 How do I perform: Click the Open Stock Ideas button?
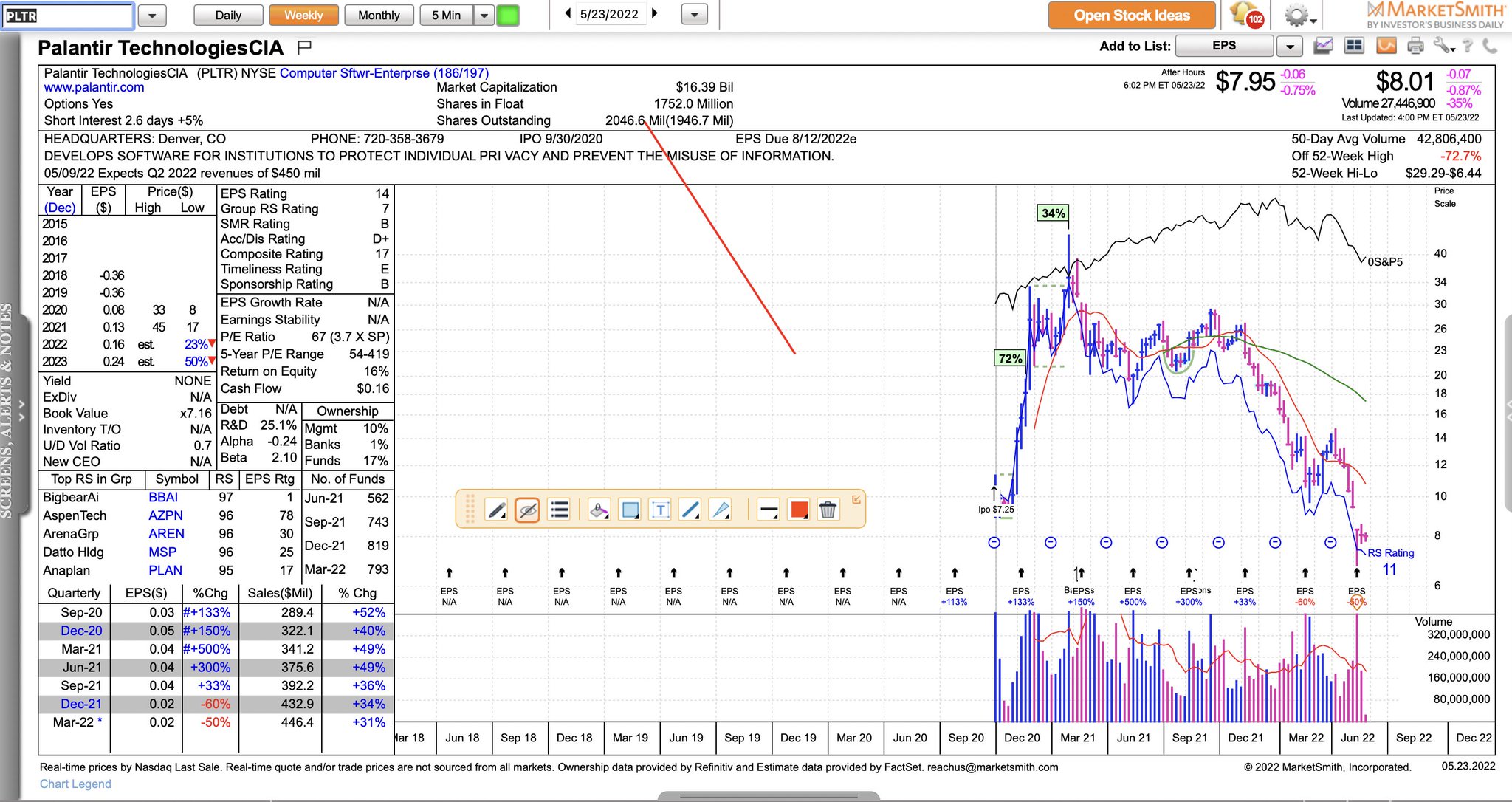[1131, 15]
